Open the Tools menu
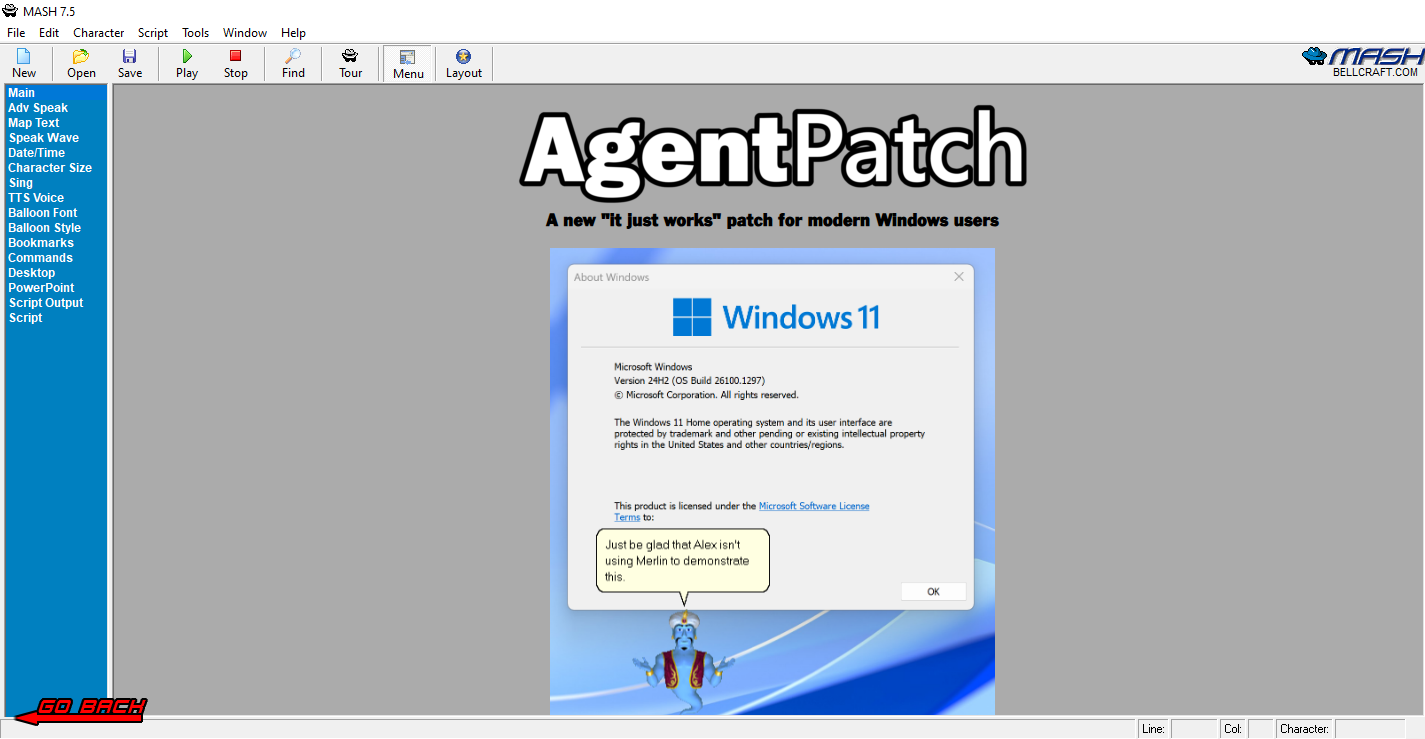Viewport: 1425px width, 739px height. tap(195, 33)
